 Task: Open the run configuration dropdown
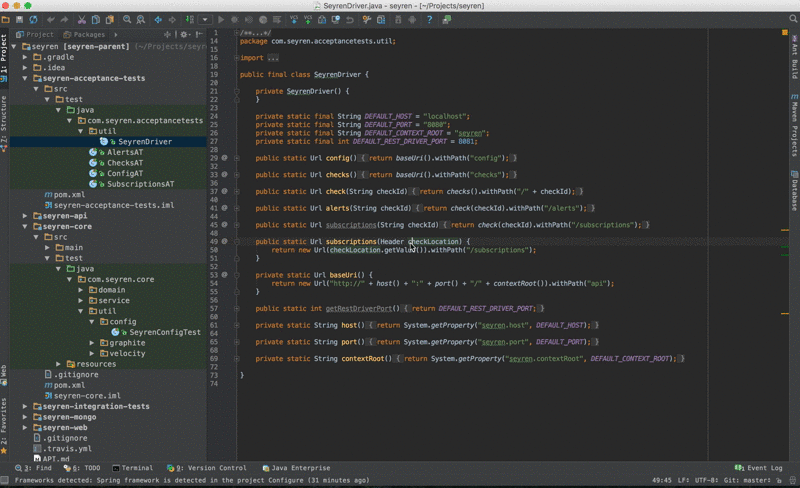pos(205,19)
